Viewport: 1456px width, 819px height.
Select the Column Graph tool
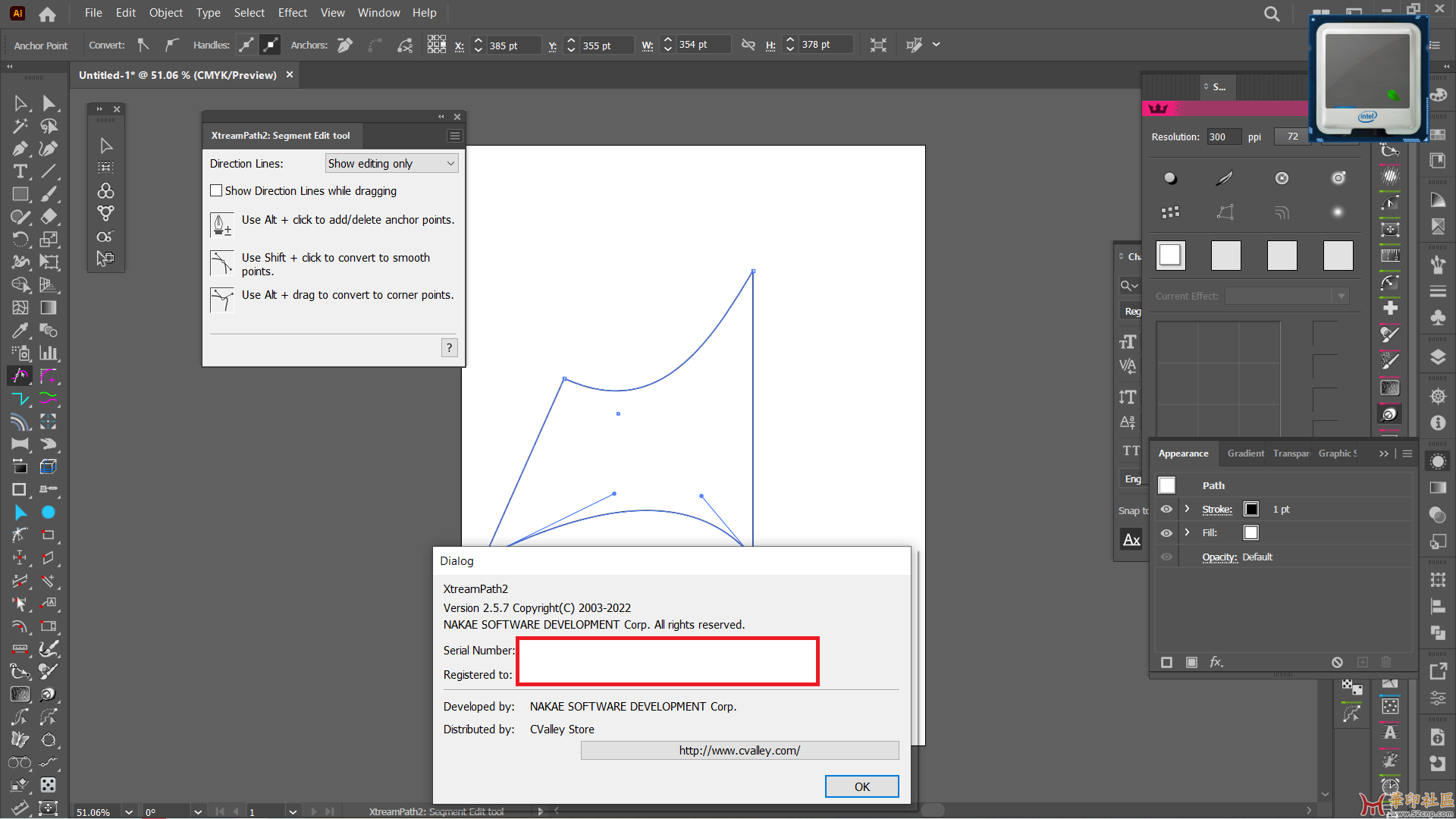49,353
